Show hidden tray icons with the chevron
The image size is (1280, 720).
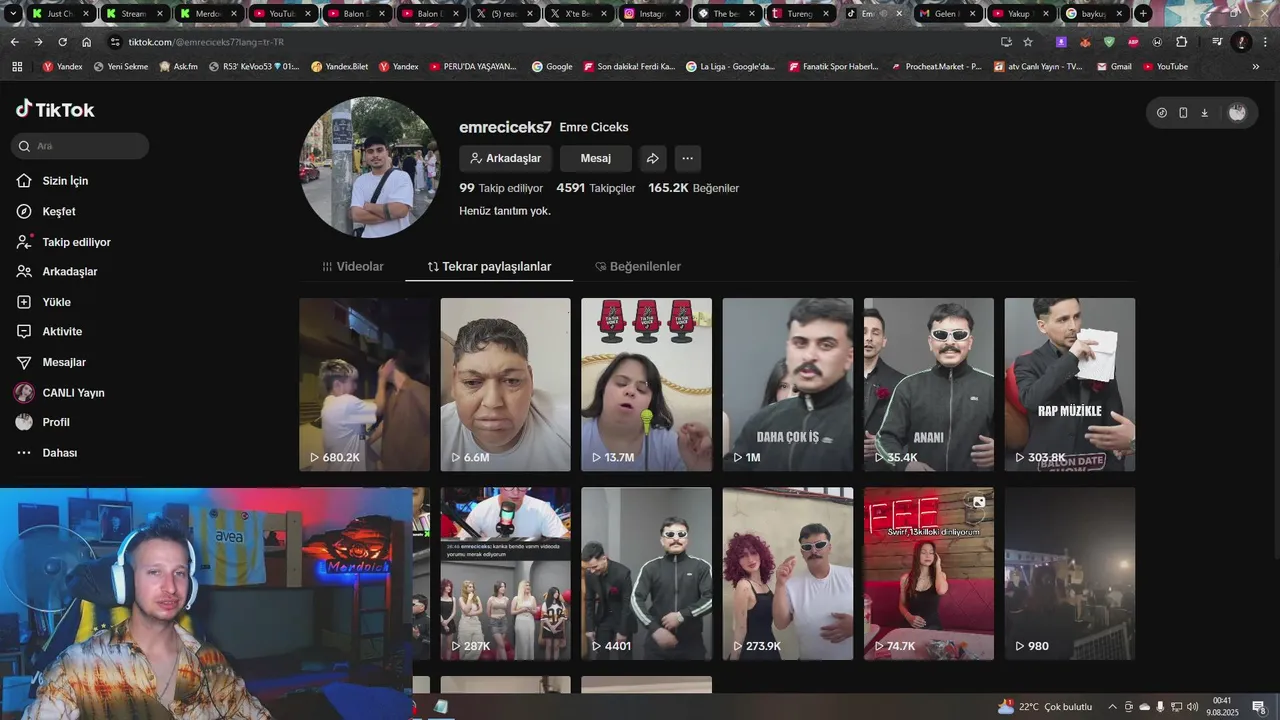[x=1112, y=707]
